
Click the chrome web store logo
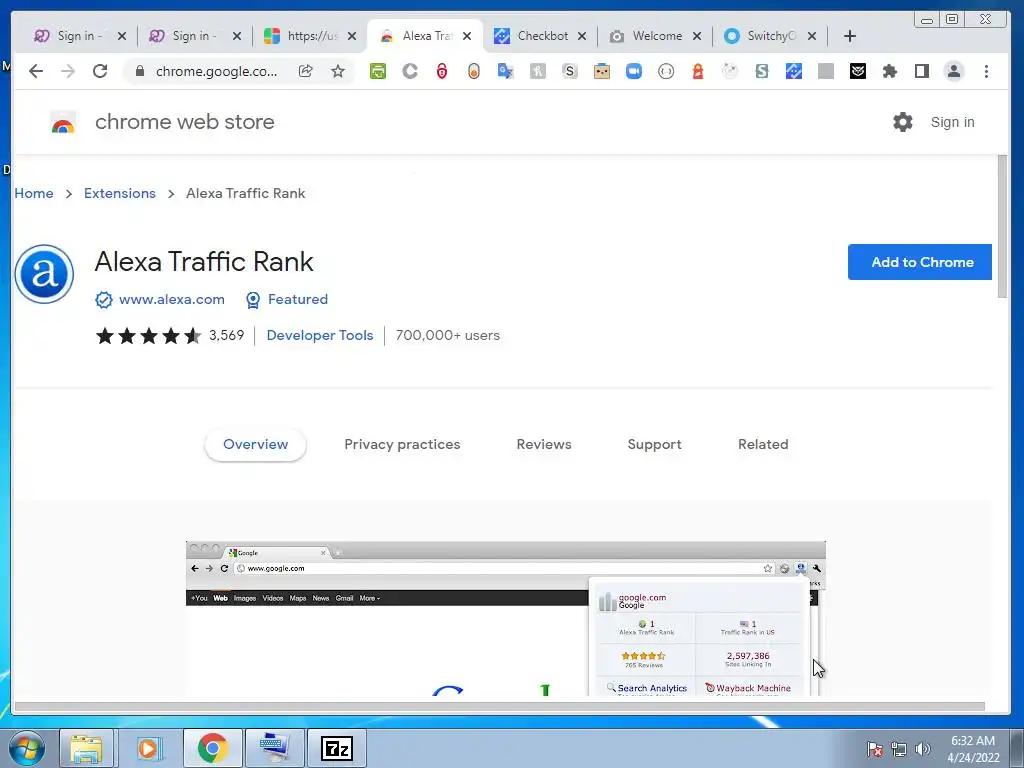point(63,122)
